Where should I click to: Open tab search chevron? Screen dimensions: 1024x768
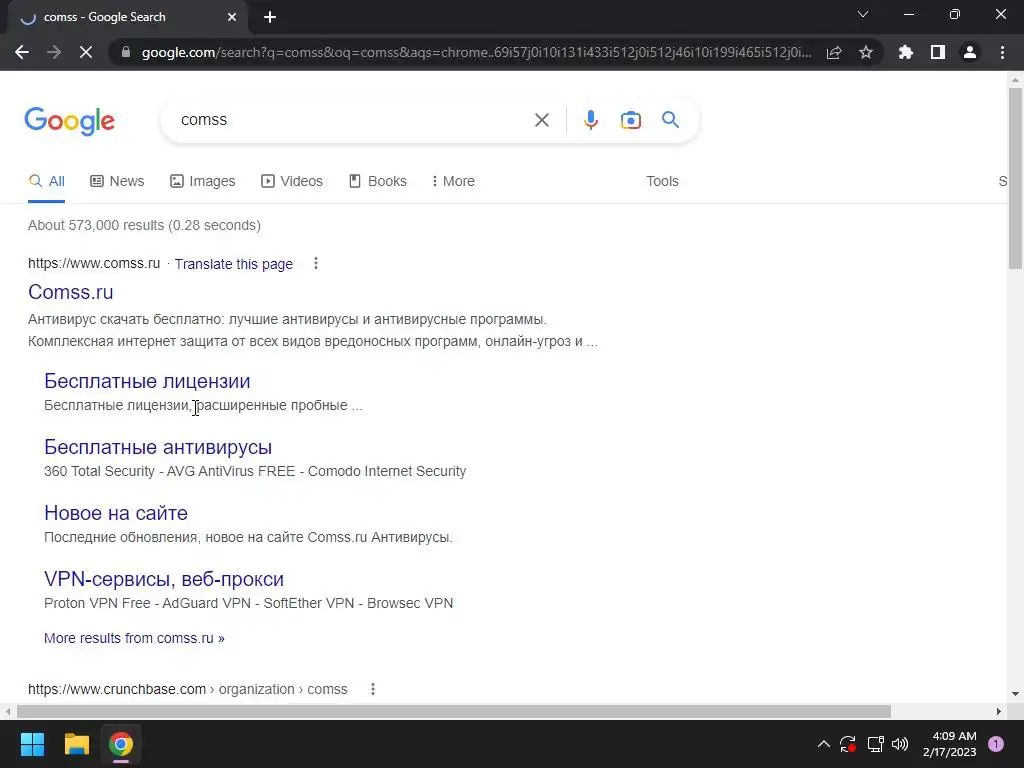pos(863,14)
